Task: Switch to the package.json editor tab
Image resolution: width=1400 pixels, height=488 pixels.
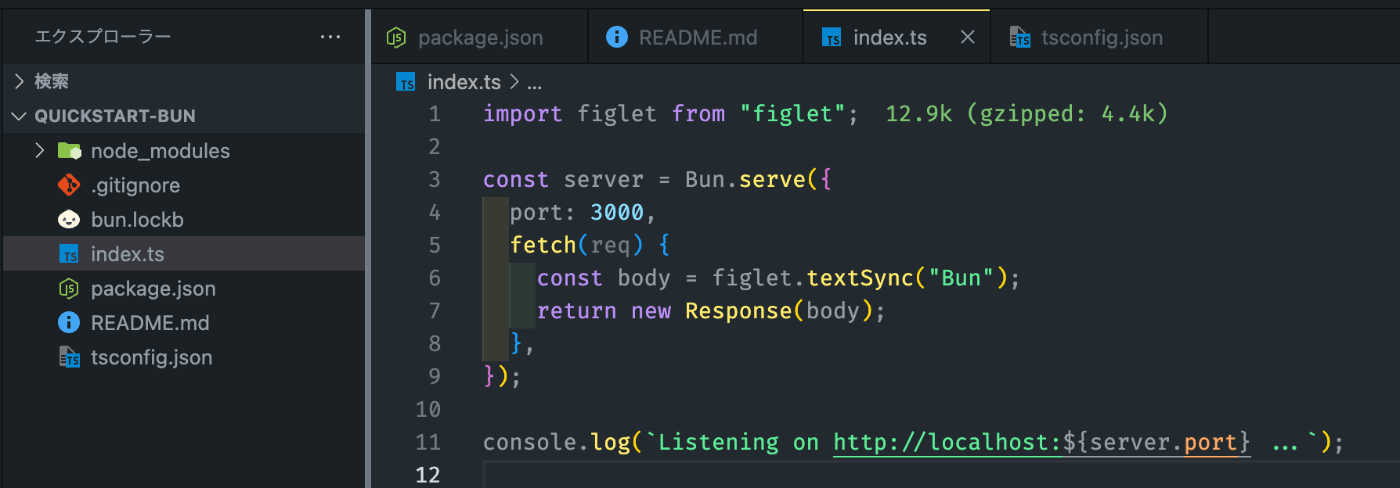Action: pyautogui.click(x=479, y=38)
